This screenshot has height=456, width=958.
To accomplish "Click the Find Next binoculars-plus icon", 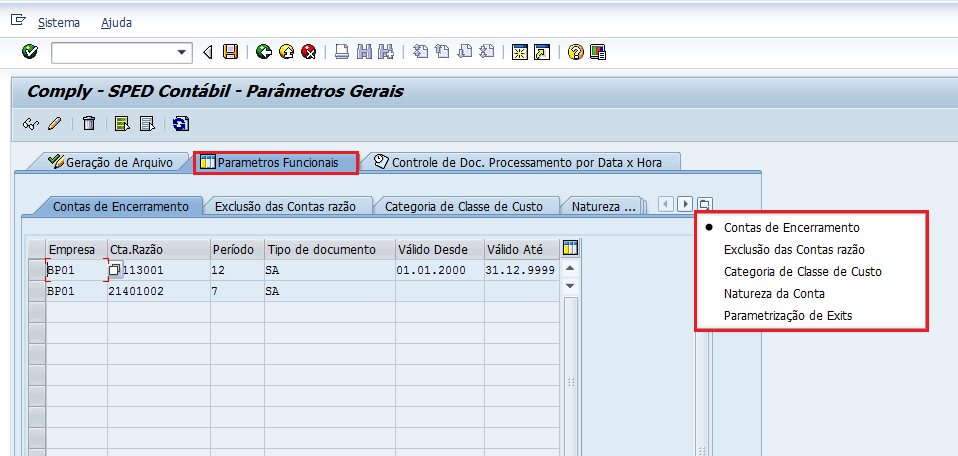I will click(x=386, y=52).
